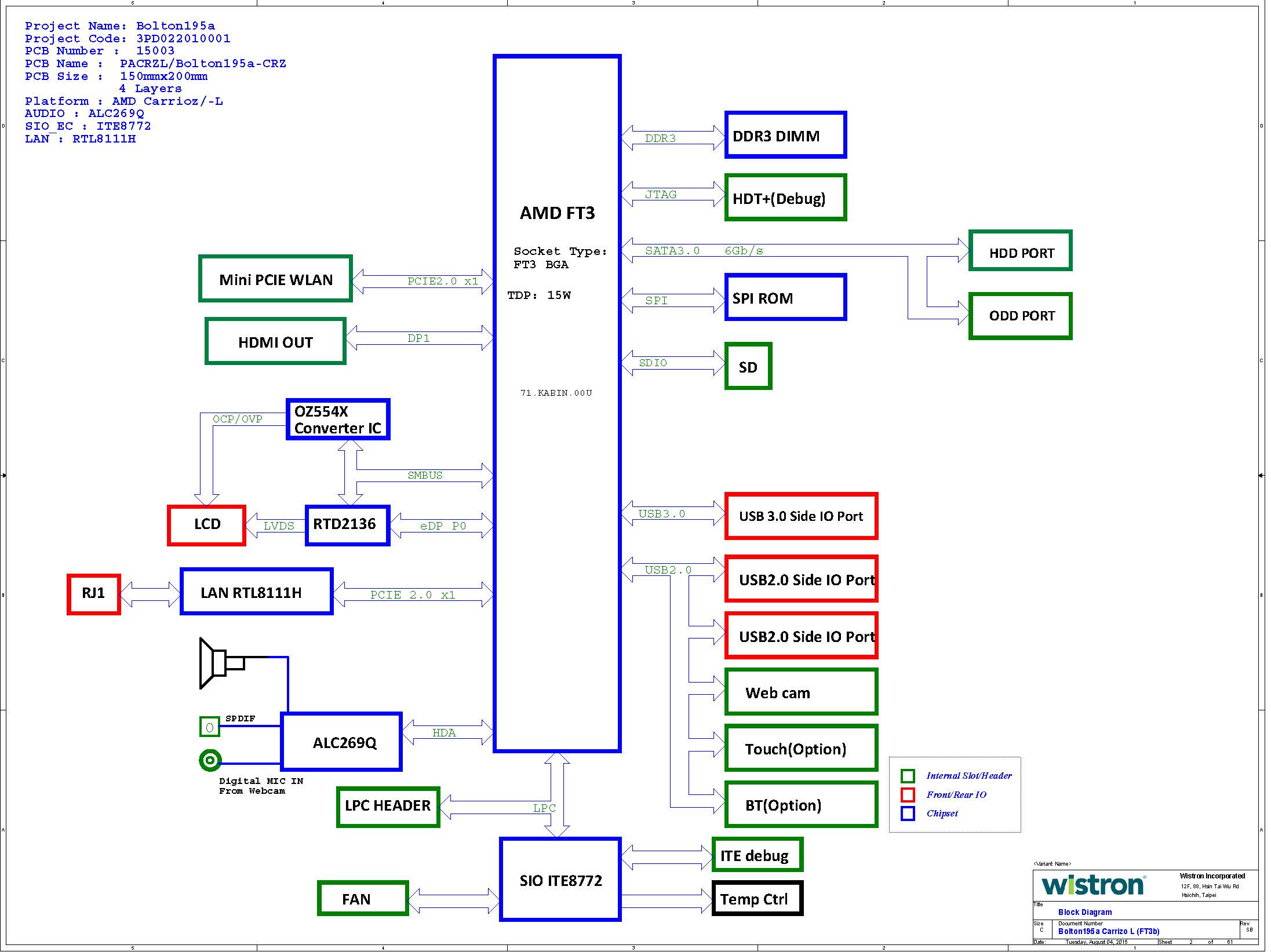Select the USB 3.0 Side IO Port block
Image resolution: width=1271 pixels, height=952 pixels.
(x=801, y=516)
